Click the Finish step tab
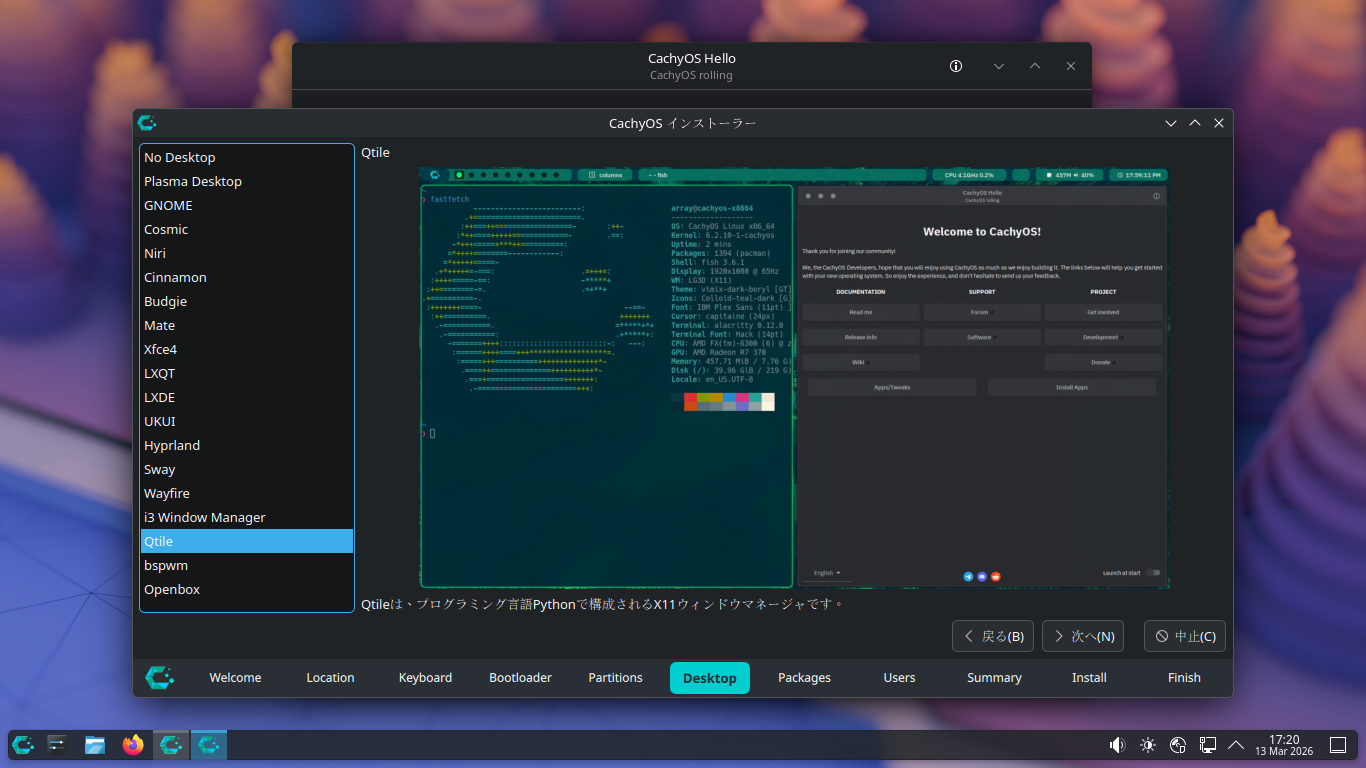The width and height of the screenshot is (1366, 768). pyautogui.click(x=1184, y=678)
